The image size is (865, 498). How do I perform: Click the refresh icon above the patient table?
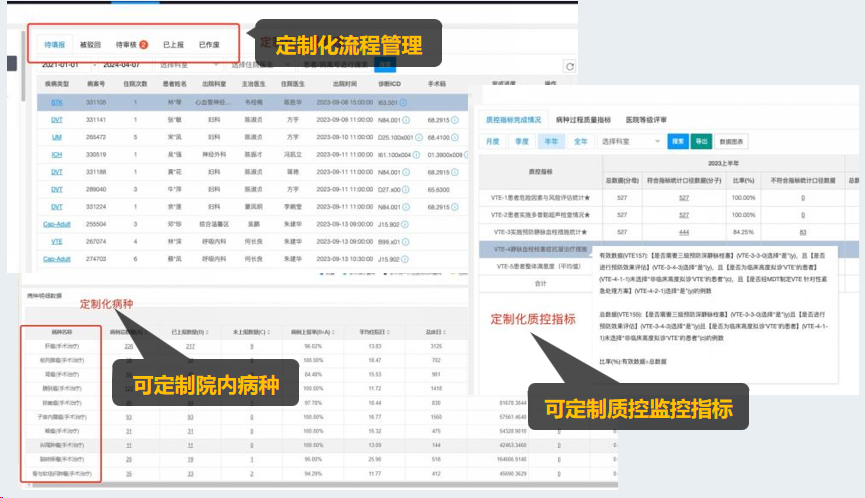click(569, 66)
